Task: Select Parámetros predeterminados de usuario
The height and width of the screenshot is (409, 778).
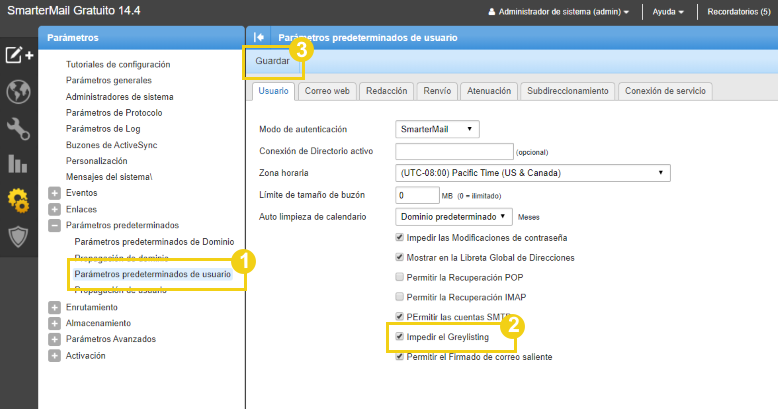Action: tap(152, 274)
